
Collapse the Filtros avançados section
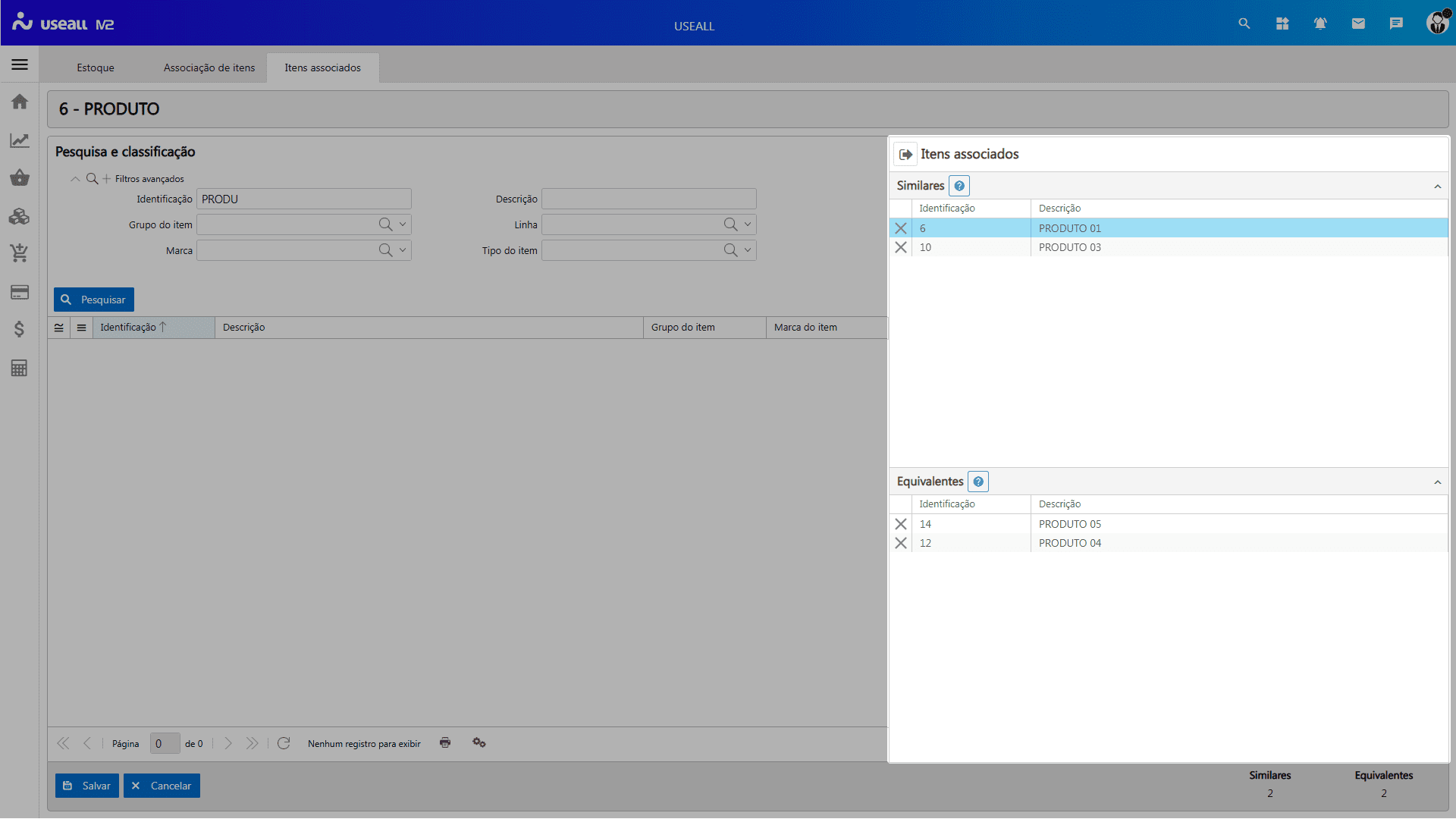75,179
